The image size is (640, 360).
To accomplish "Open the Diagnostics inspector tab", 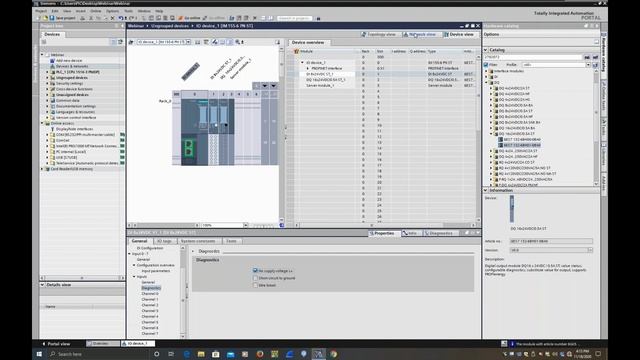I will tap(439, 233).
